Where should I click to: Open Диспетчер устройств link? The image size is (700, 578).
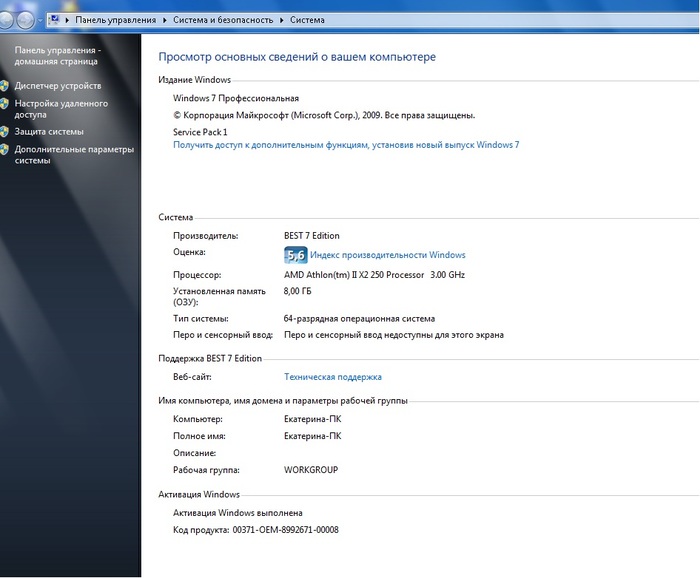click(x=57, y=86)
